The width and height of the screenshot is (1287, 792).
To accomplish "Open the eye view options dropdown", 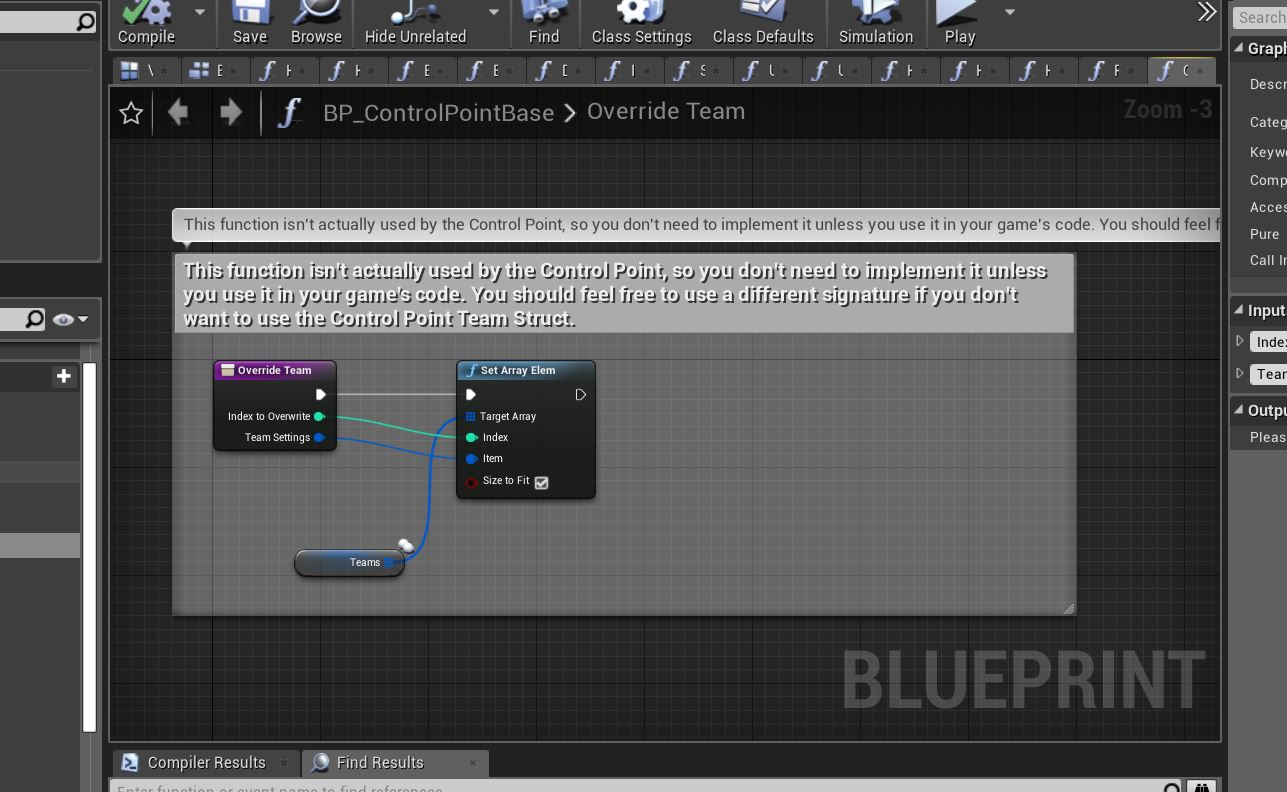I will click(x=71, y=319).
